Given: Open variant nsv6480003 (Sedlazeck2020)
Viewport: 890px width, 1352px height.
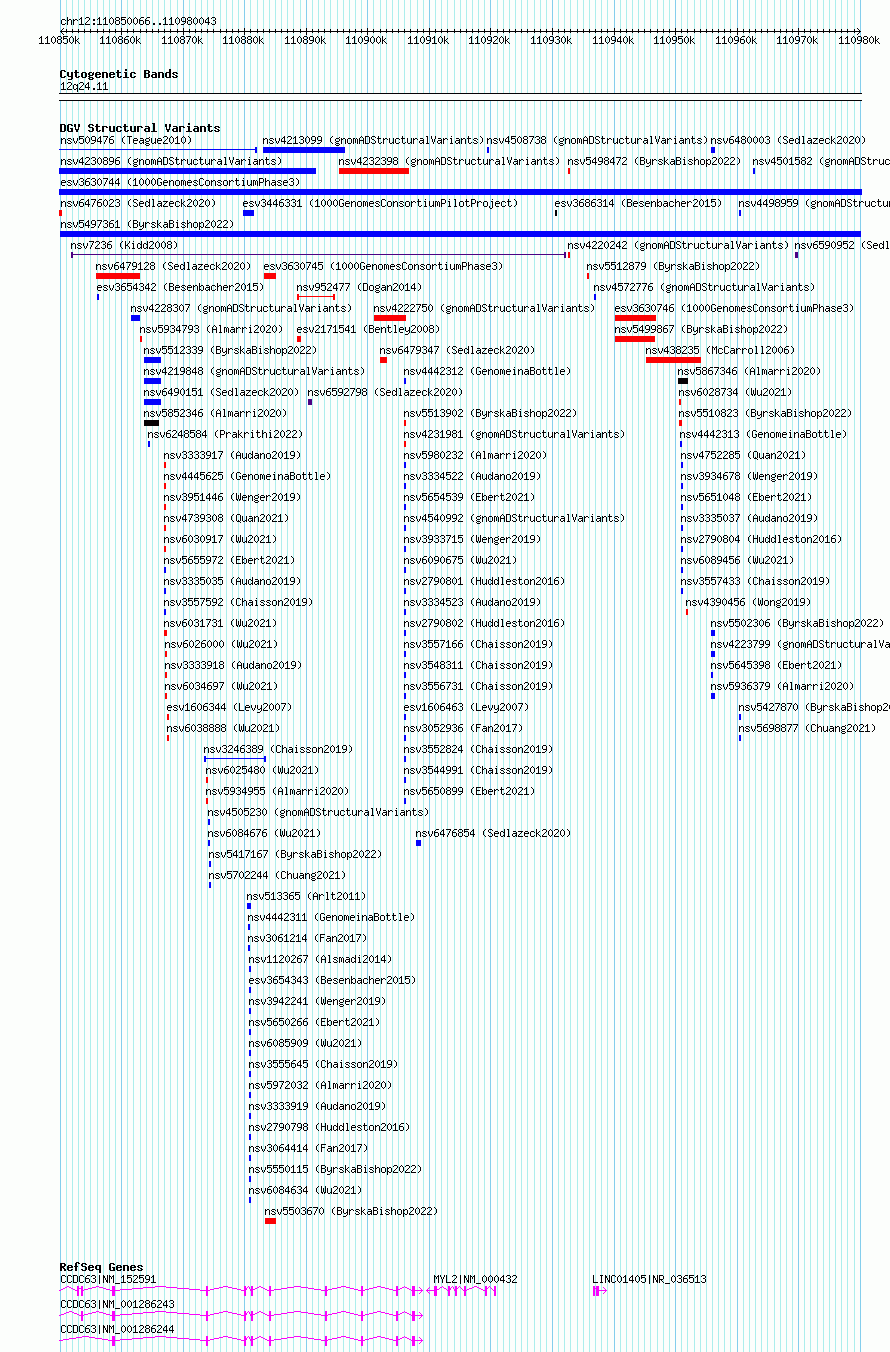Looking at the screenshot, I should (x=788, y=140).
